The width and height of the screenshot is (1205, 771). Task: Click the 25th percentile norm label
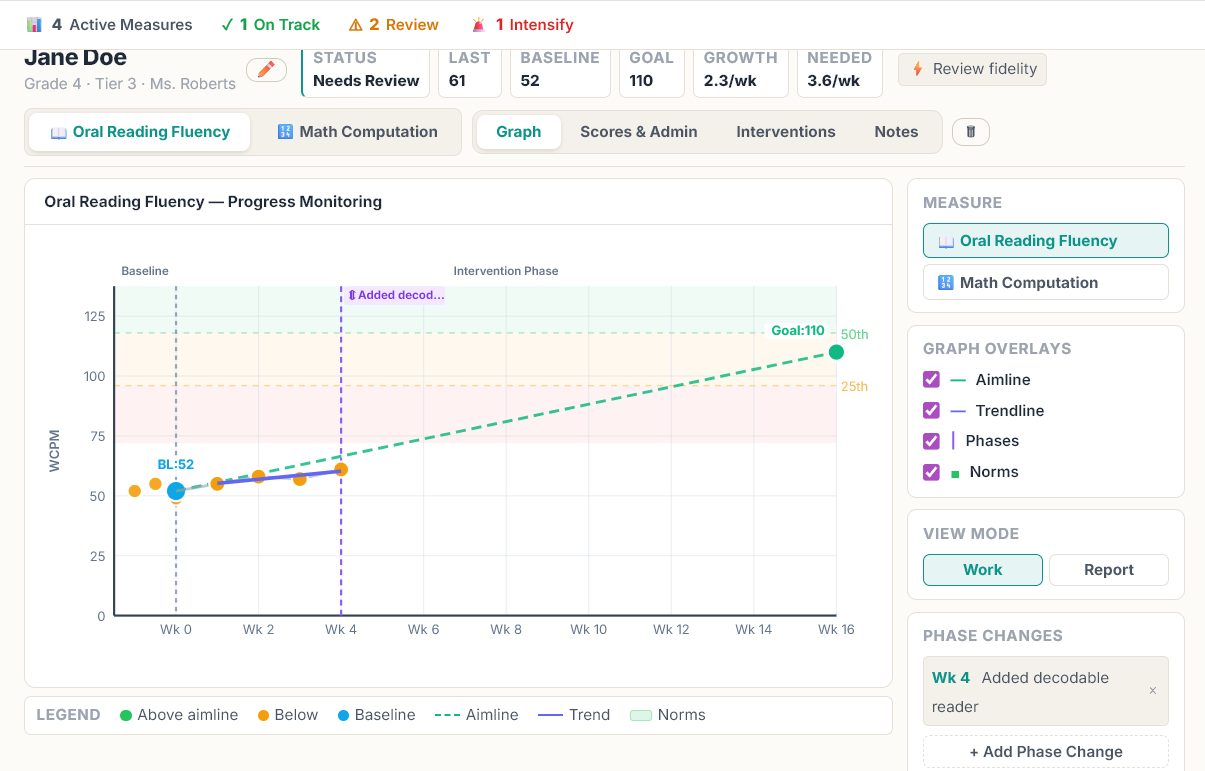854,387
